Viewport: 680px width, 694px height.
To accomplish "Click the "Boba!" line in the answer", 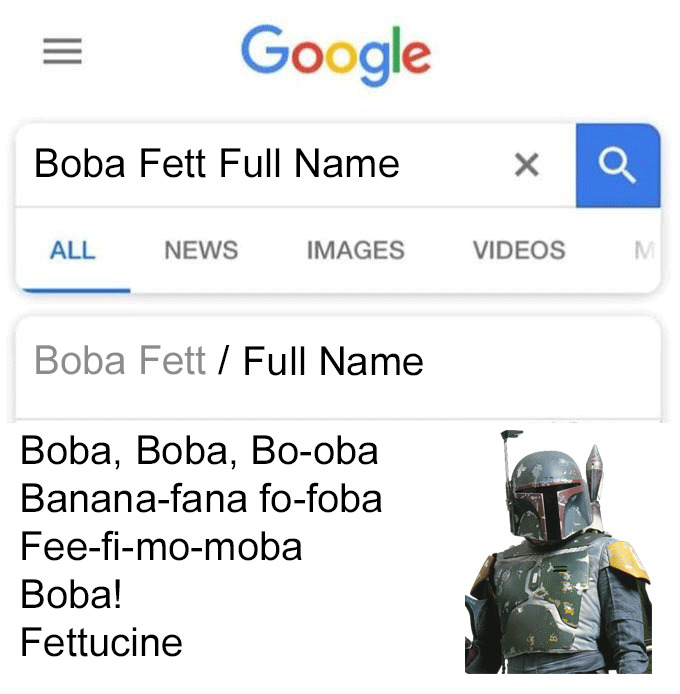I will coord(71,594).
